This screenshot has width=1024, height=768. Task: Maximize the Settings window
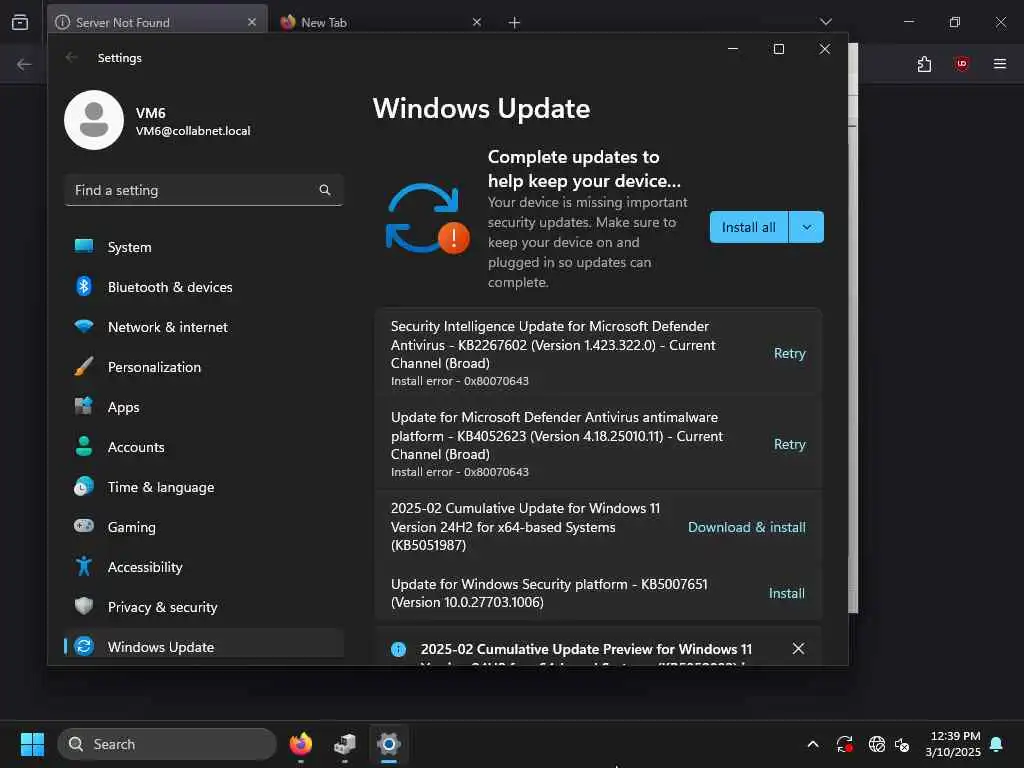tap(778, 49)
